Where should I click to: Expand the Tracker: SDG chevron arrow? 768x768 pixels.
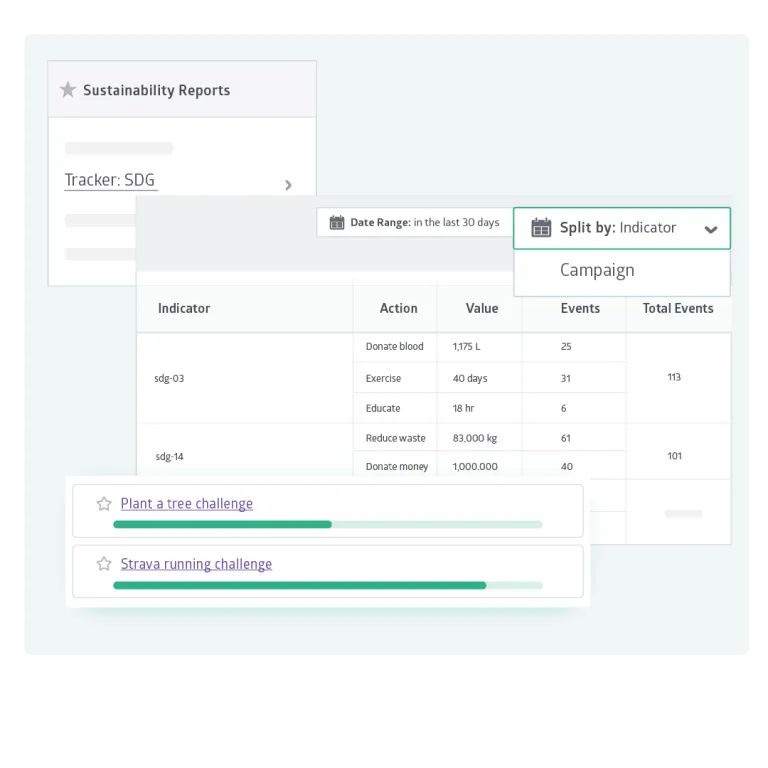(288, 185)
